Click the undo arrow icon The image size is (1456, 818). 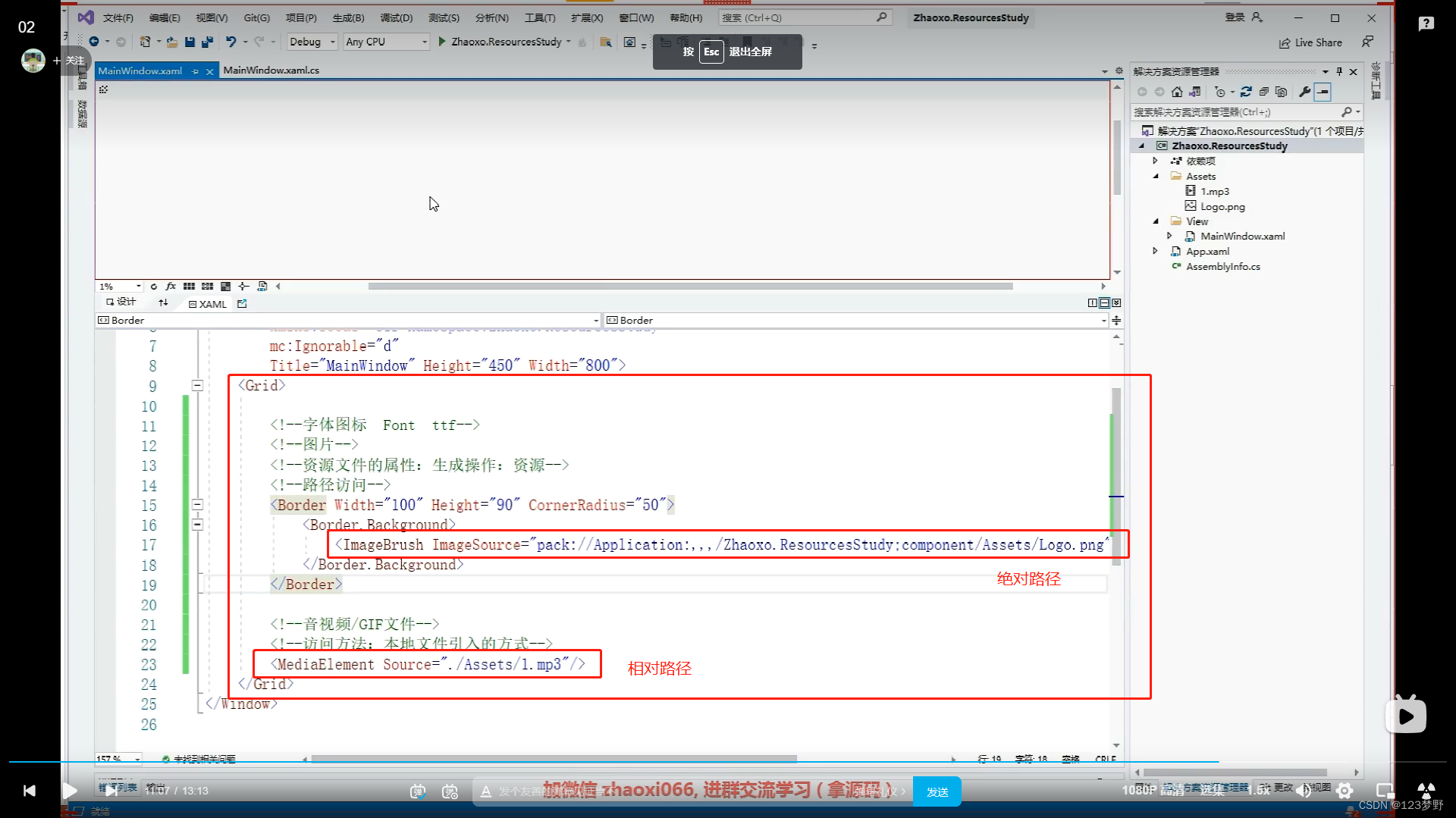click(x=231, y=42)
